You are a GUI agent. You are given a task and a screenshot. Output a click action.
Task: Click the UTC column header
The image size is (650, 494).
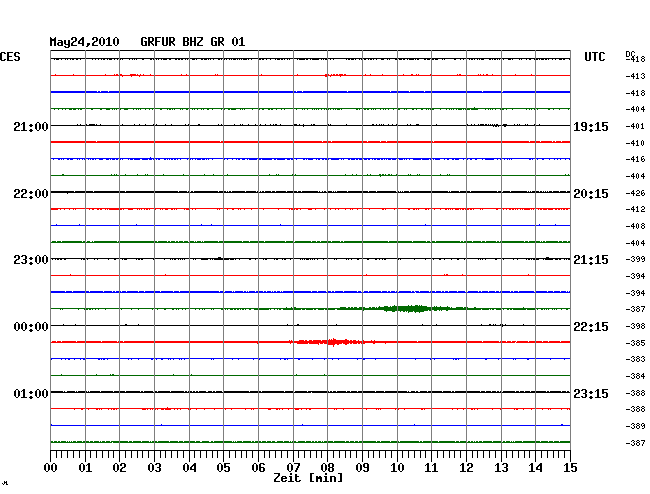594,57
